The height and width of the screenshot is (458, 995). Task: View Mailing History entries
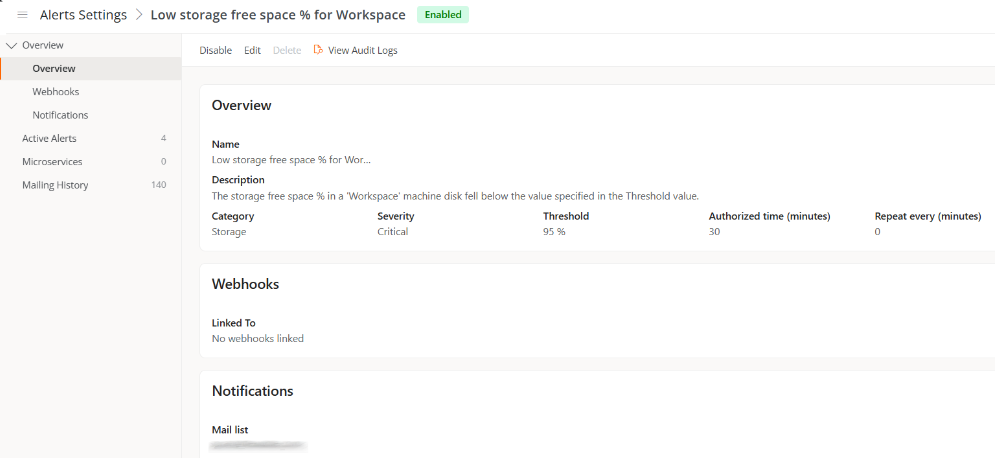point(55,185)
